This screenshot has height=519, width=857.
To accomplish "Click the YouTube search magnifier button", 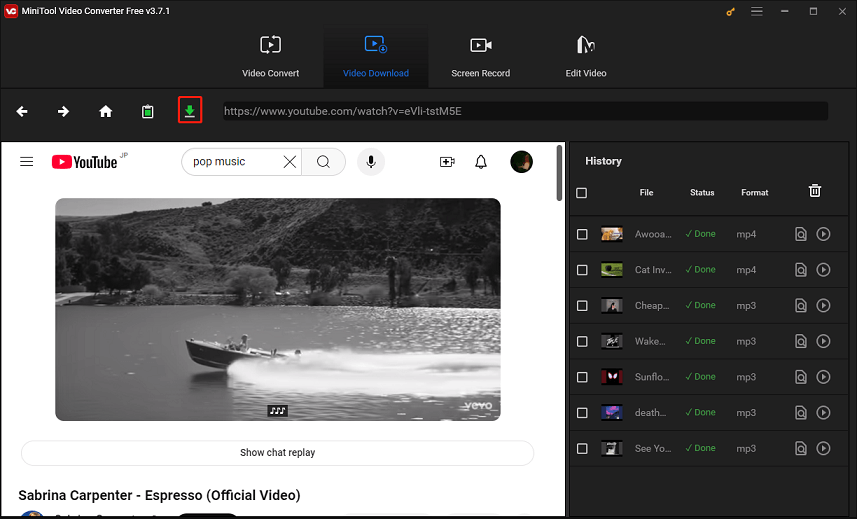I will [324, 162].
